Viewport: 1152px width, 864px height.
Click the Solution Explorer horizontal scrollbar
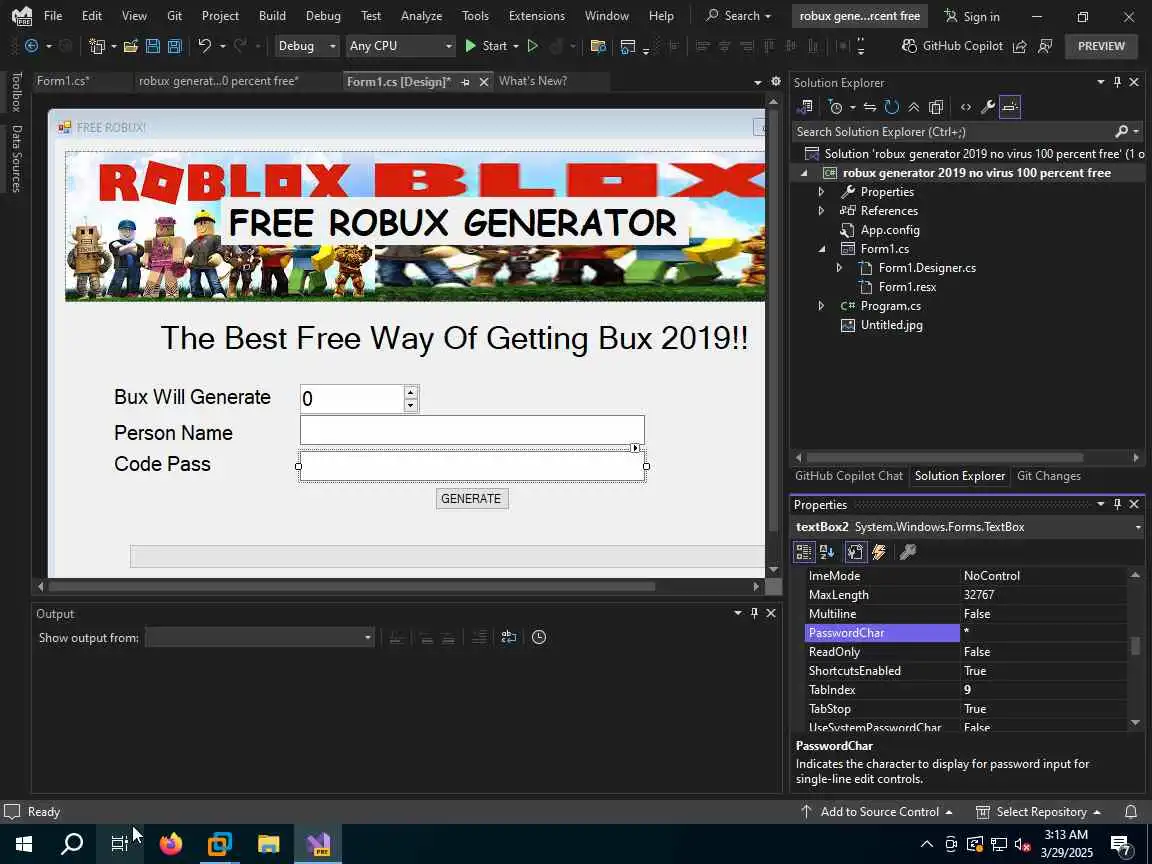click(x=944, y=458)
